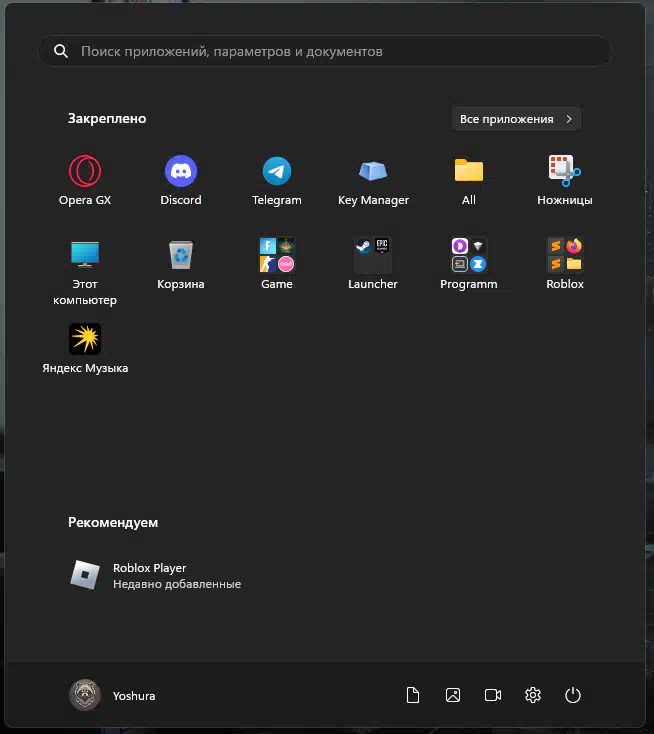Click the Недавно добавленные label

coord(177,584)
